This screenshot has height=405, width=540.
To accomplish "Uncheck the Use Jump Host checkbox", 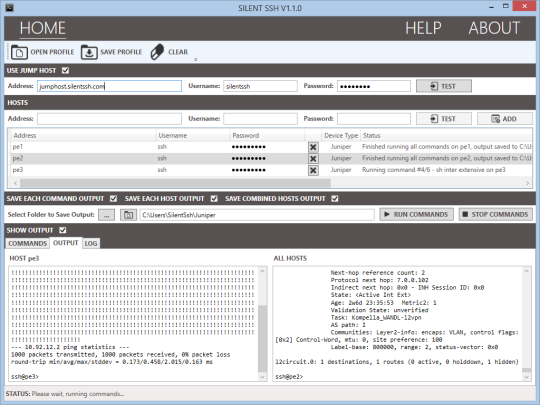I will click(x=65, y=71).
